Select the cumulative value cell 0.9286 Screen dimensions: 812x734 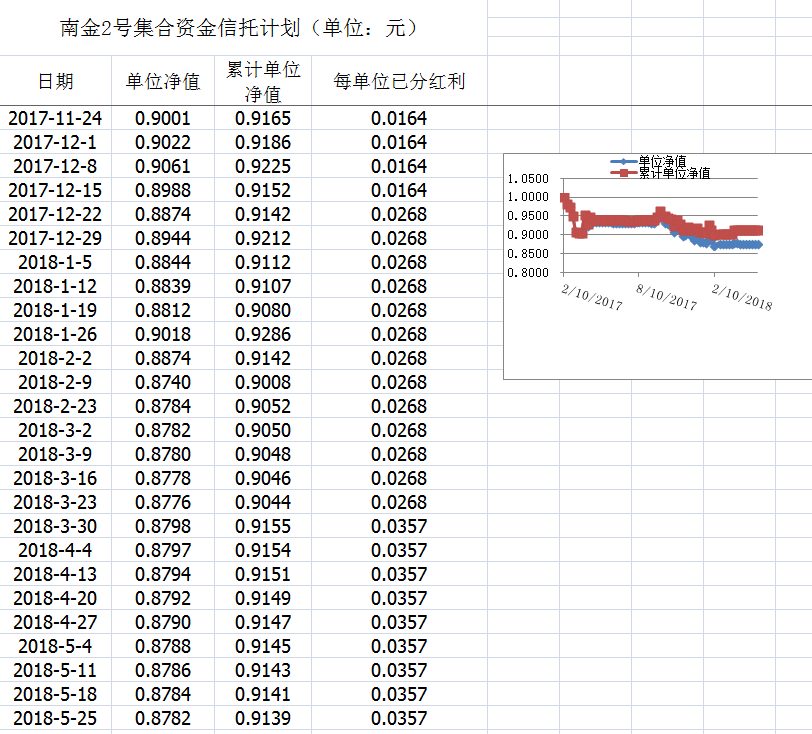pos(263,334)
